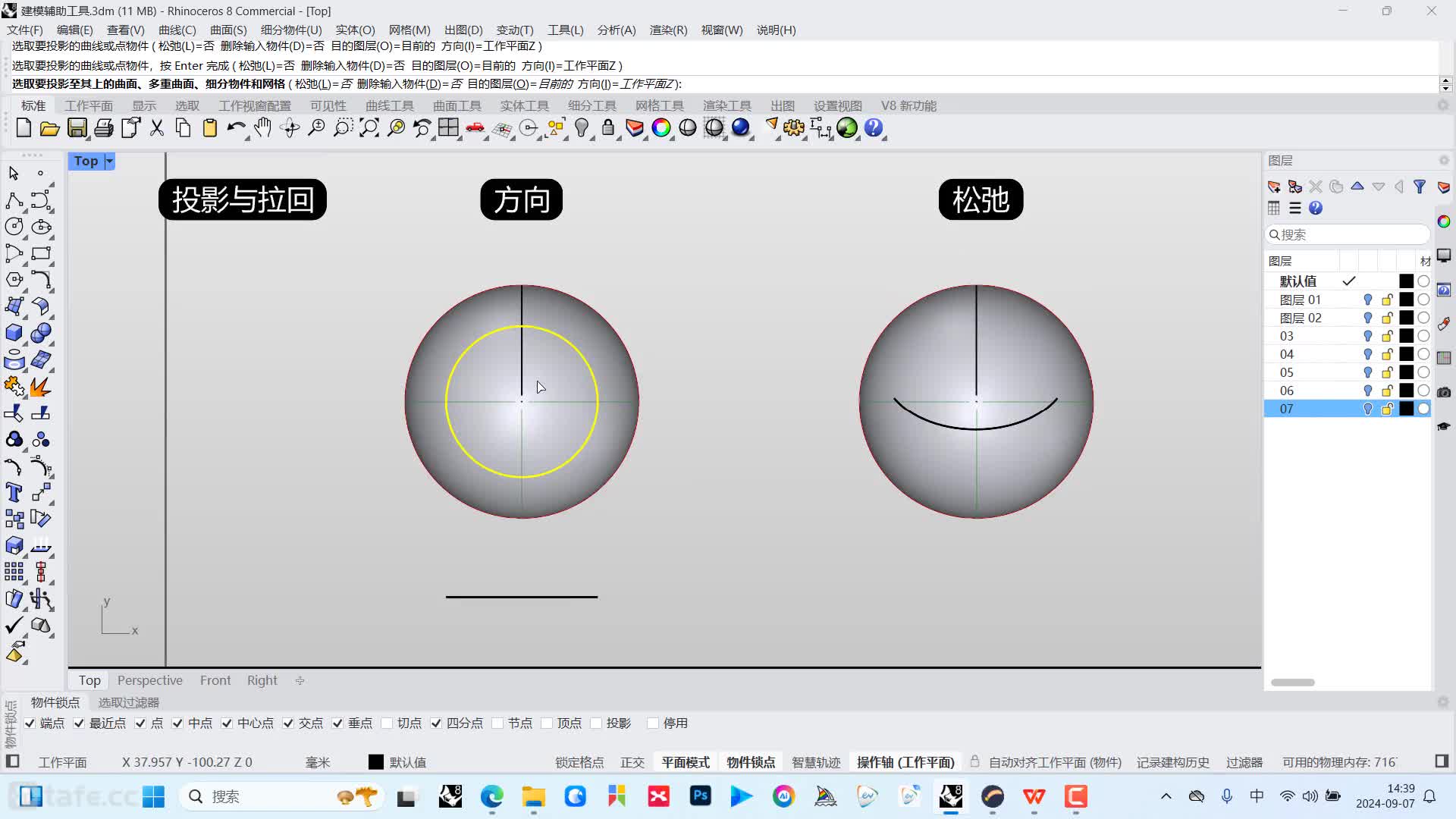Switch to the 曲面工具 toolbar tab
Image resolution: width=1456 pixels, height=819 pixels.
tap(457, 105)
